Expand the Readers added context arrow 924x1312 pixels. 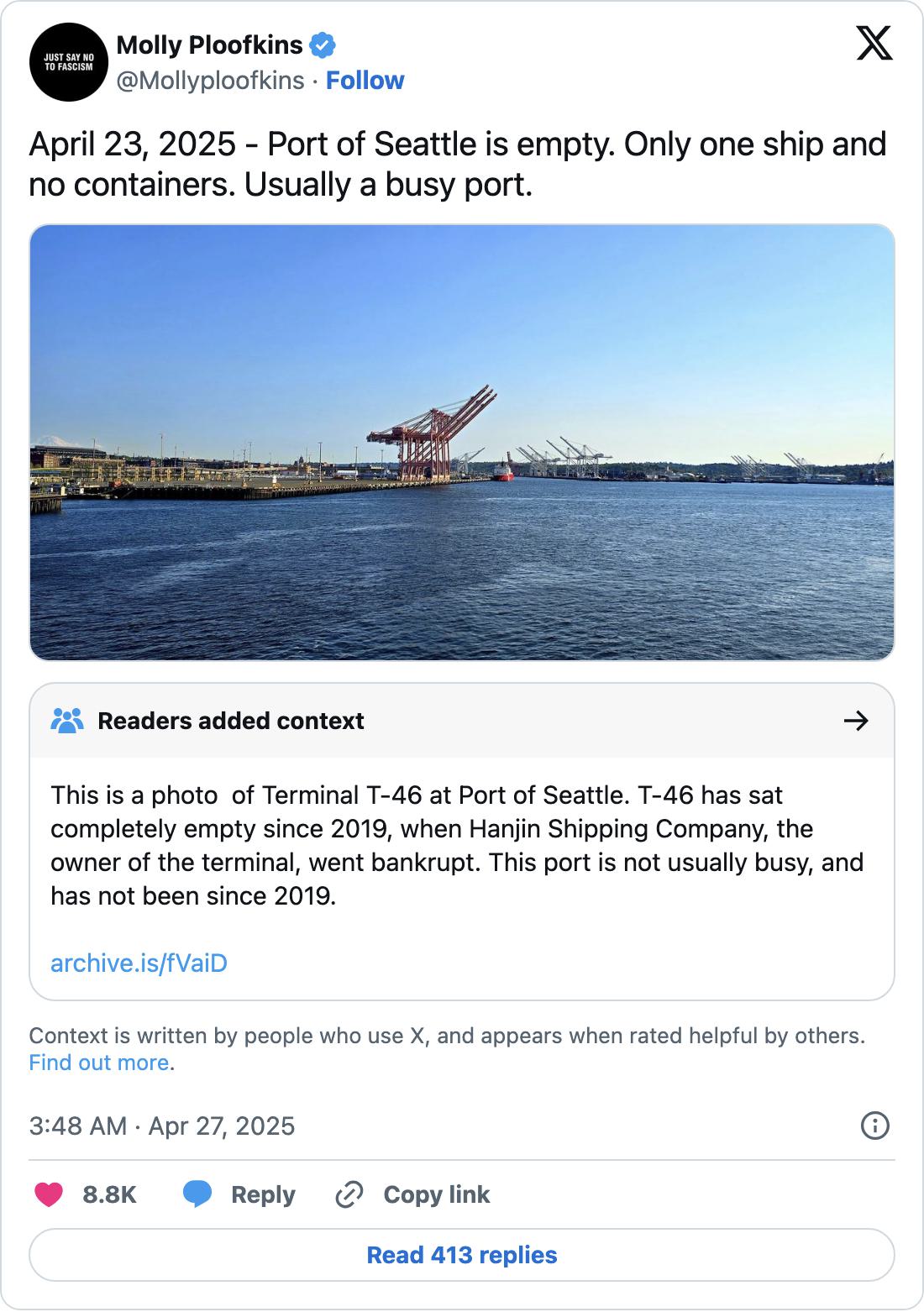click(x=856, y=721)
